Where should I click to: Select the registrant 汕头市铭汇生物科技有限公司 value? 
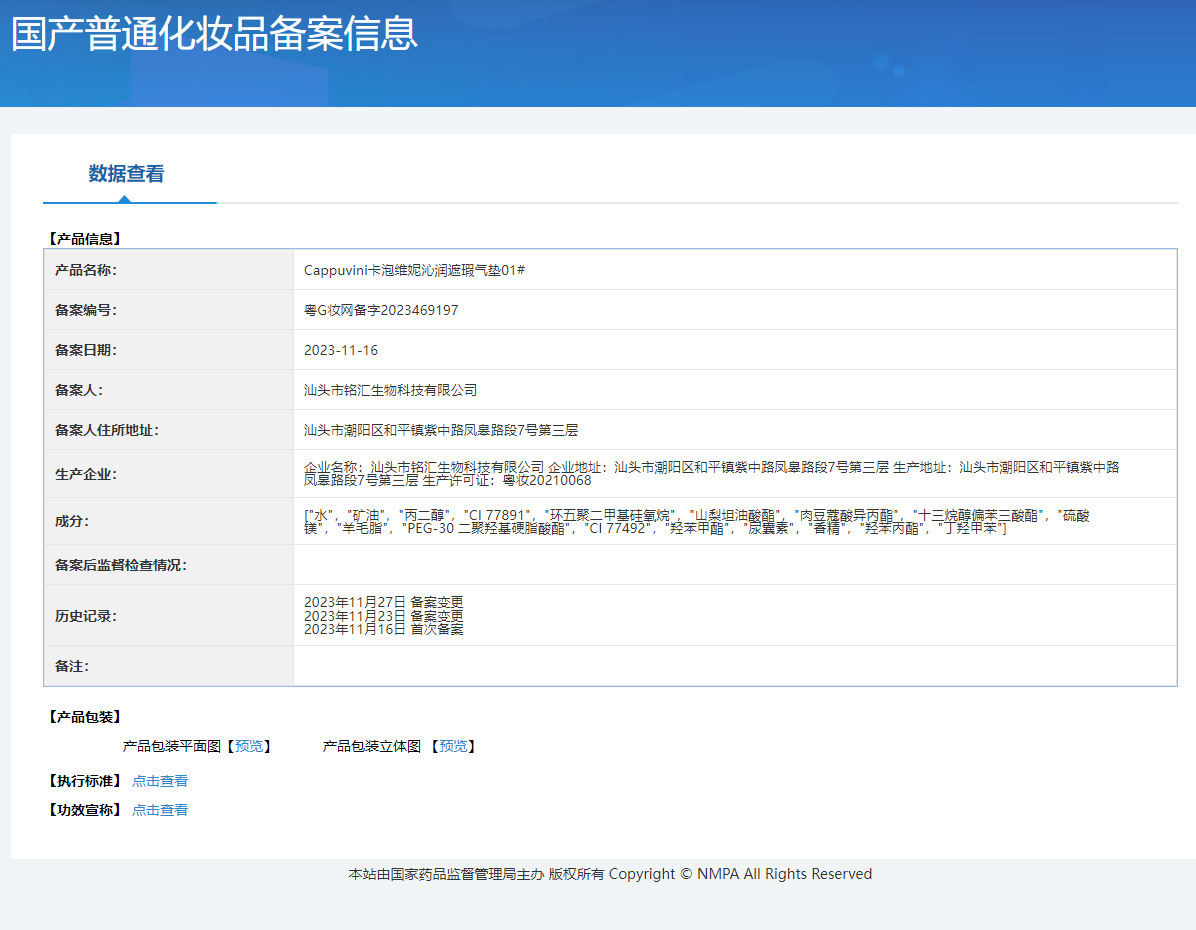(x=391, y=391)
